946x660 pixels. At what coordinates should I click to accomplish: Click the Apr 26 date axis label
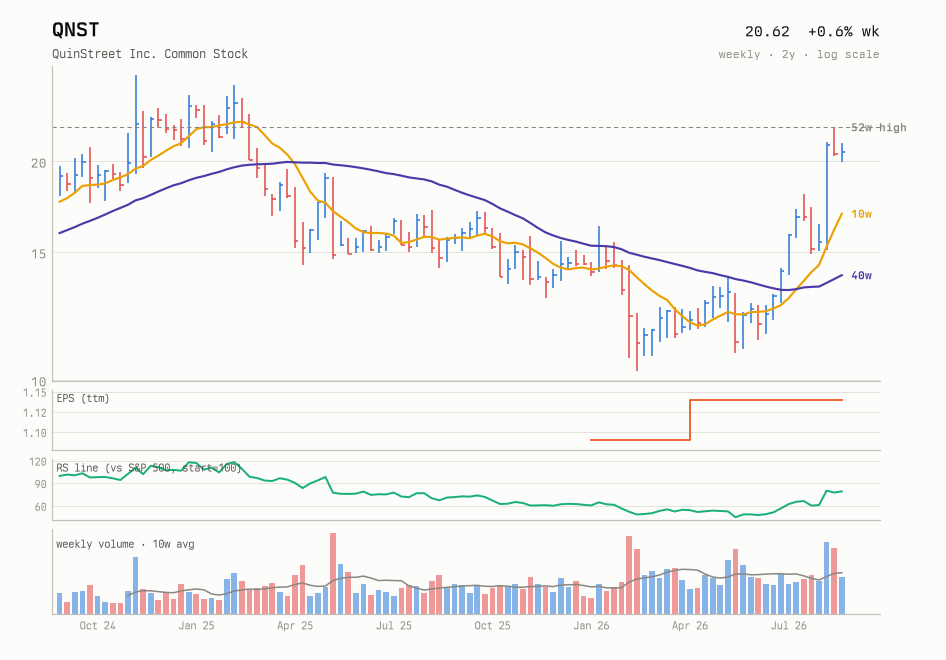[x=690, y=626]
